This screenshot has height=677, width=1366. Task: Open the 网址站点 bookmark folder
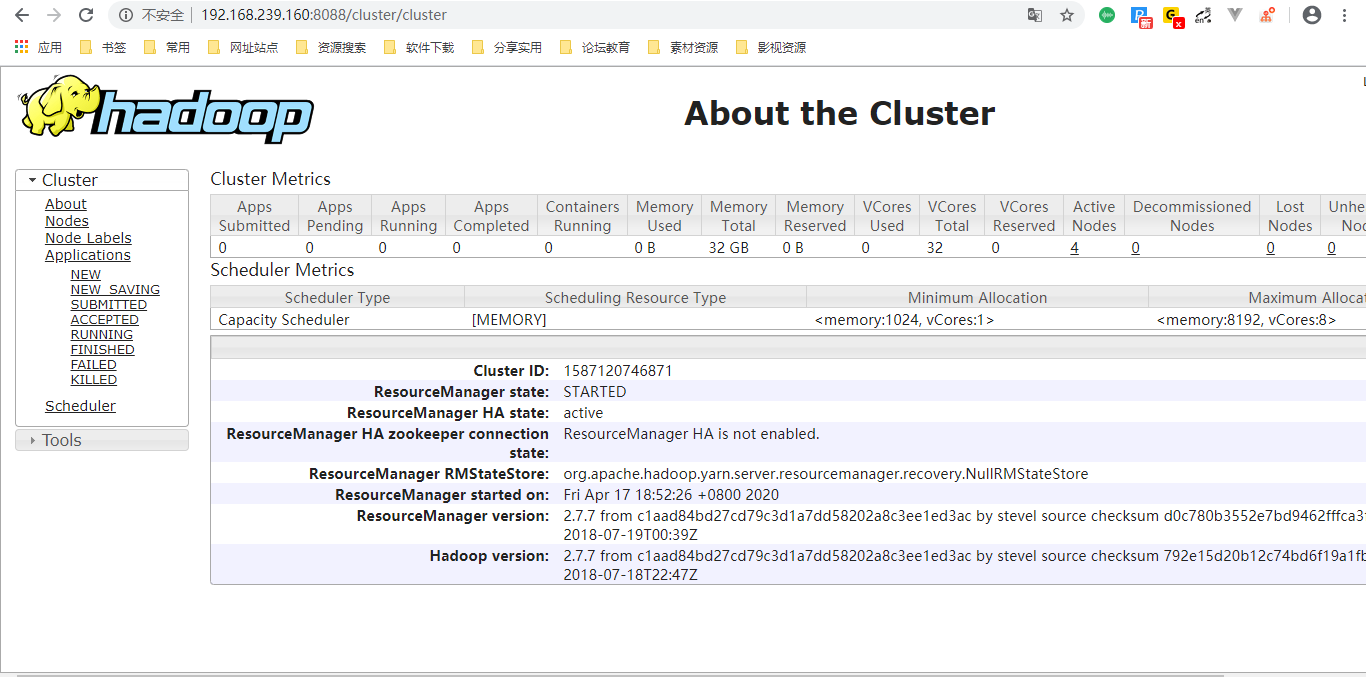click(x=242, y=47)
